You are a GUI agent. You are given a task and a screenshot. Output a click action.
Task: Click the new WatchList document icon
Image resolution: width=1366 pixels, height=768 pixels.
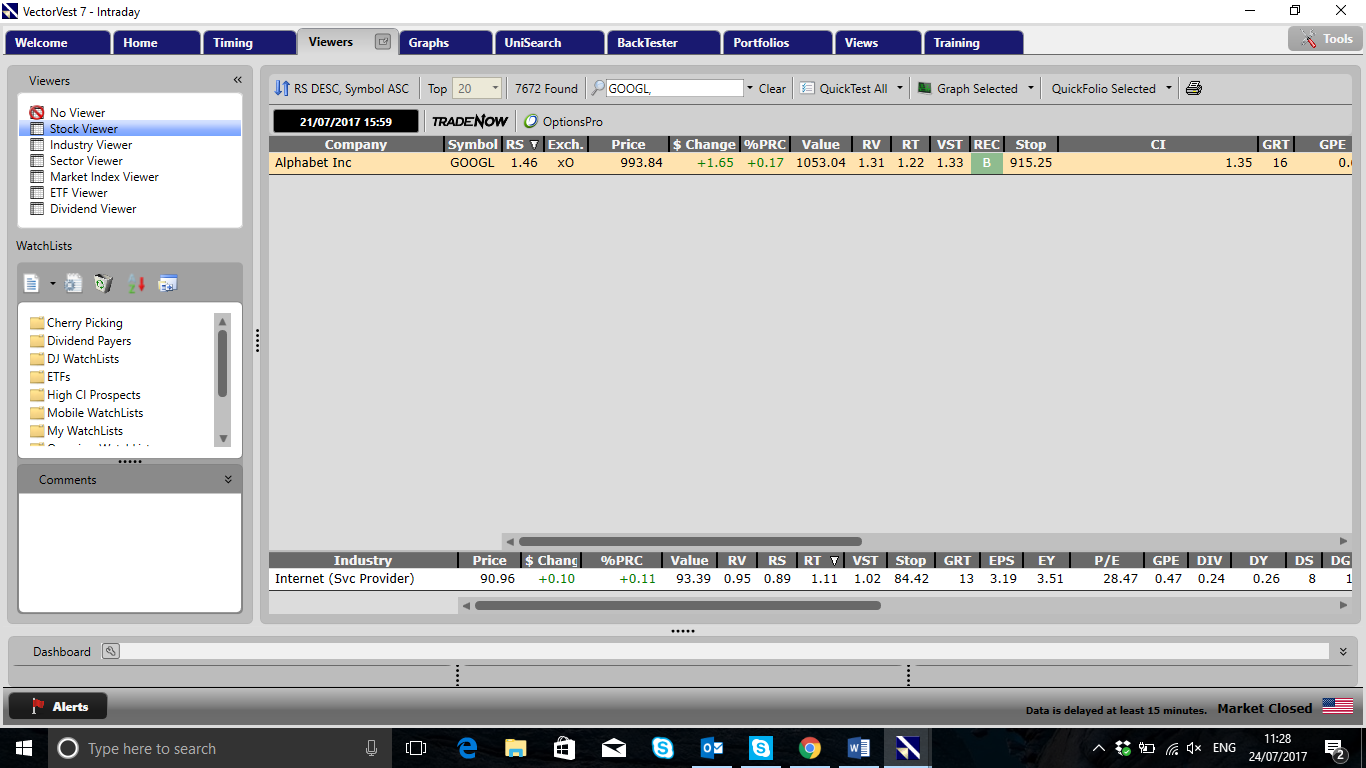point(31,283)
